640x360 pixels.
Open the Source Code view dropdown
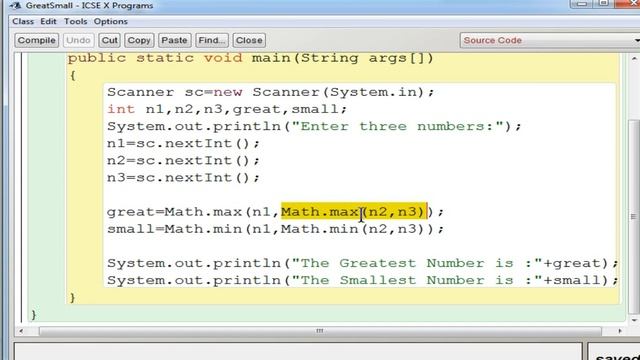[x=550, y=40]
